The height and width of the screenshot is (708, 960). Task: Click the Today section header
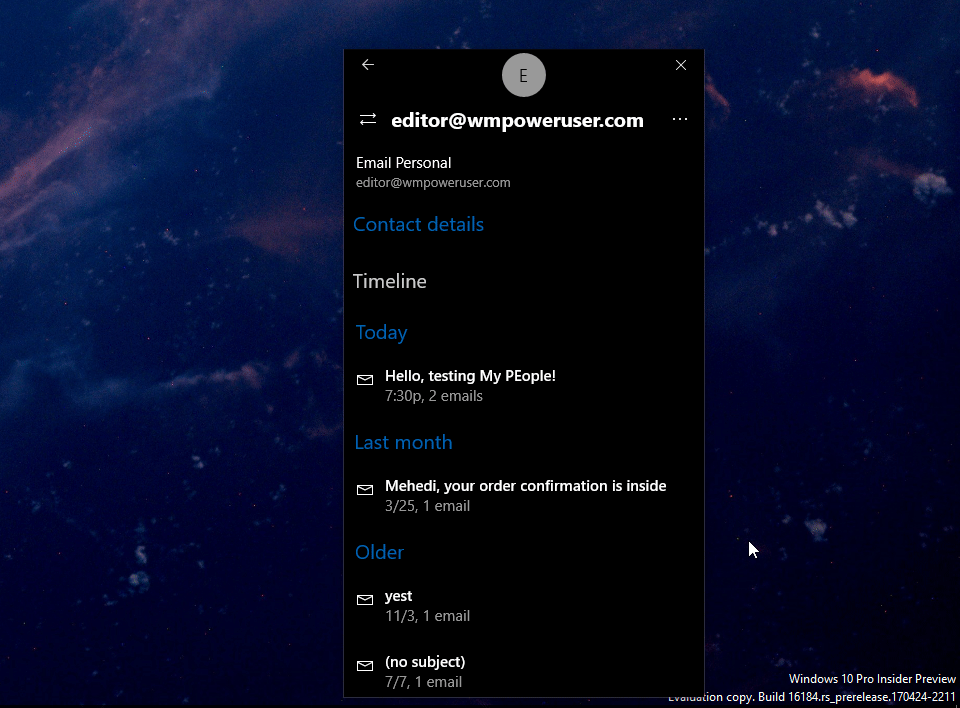pyautogui.click(x=381, y=332)
